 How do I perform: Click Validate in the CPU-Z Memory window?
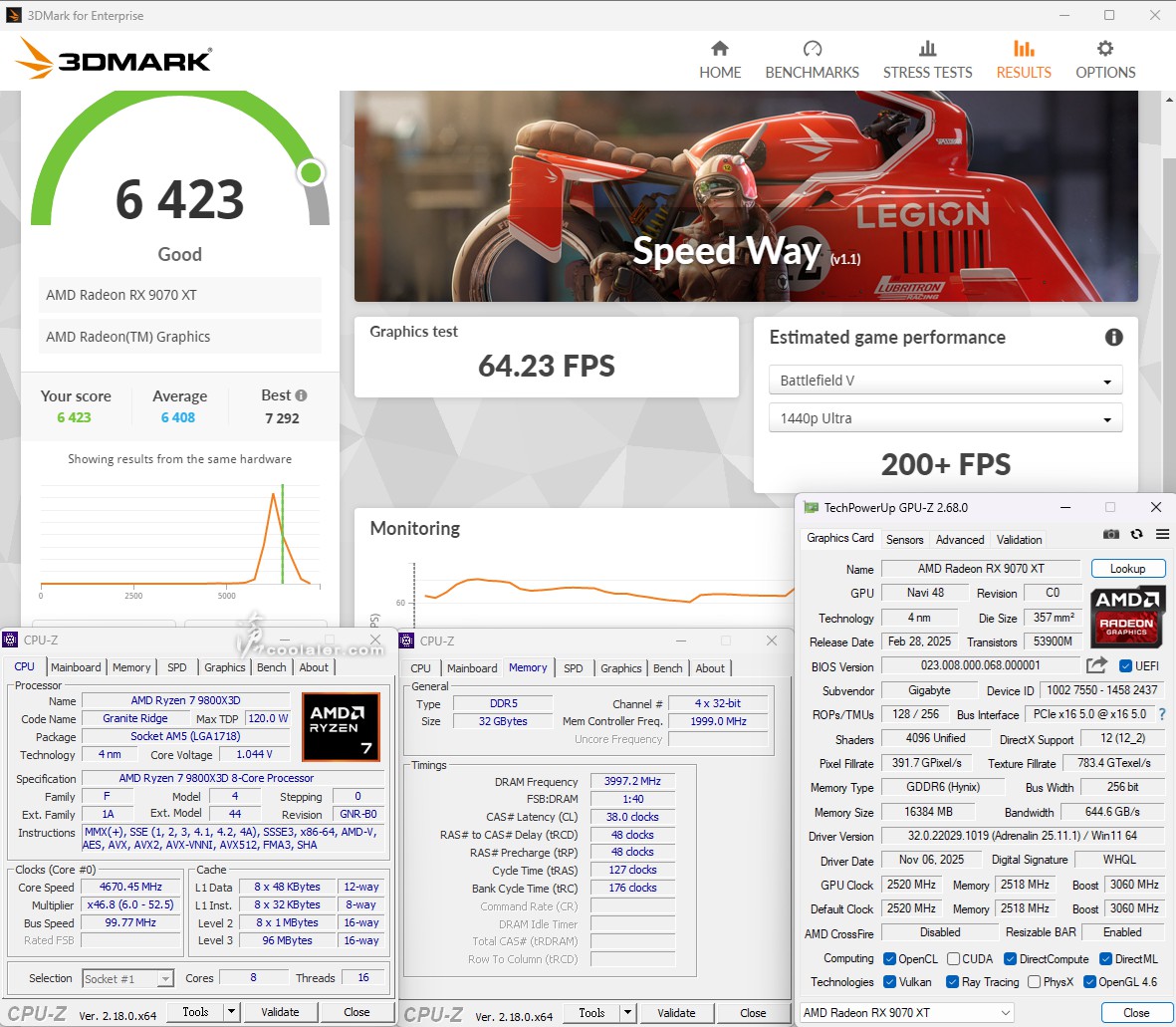click(676, 1013)
